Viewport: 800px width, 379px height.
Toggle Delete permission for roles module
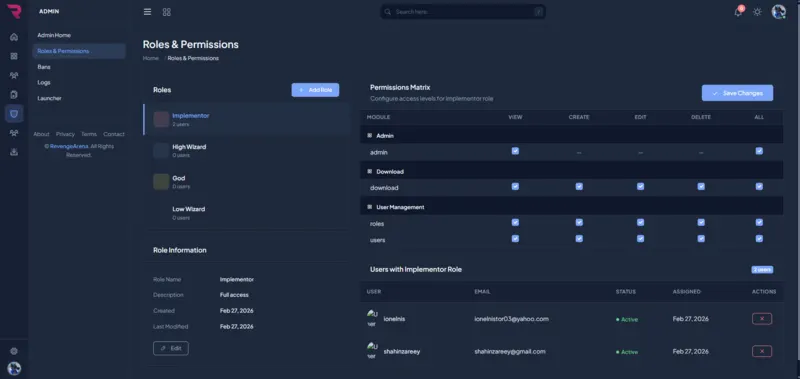701,222
